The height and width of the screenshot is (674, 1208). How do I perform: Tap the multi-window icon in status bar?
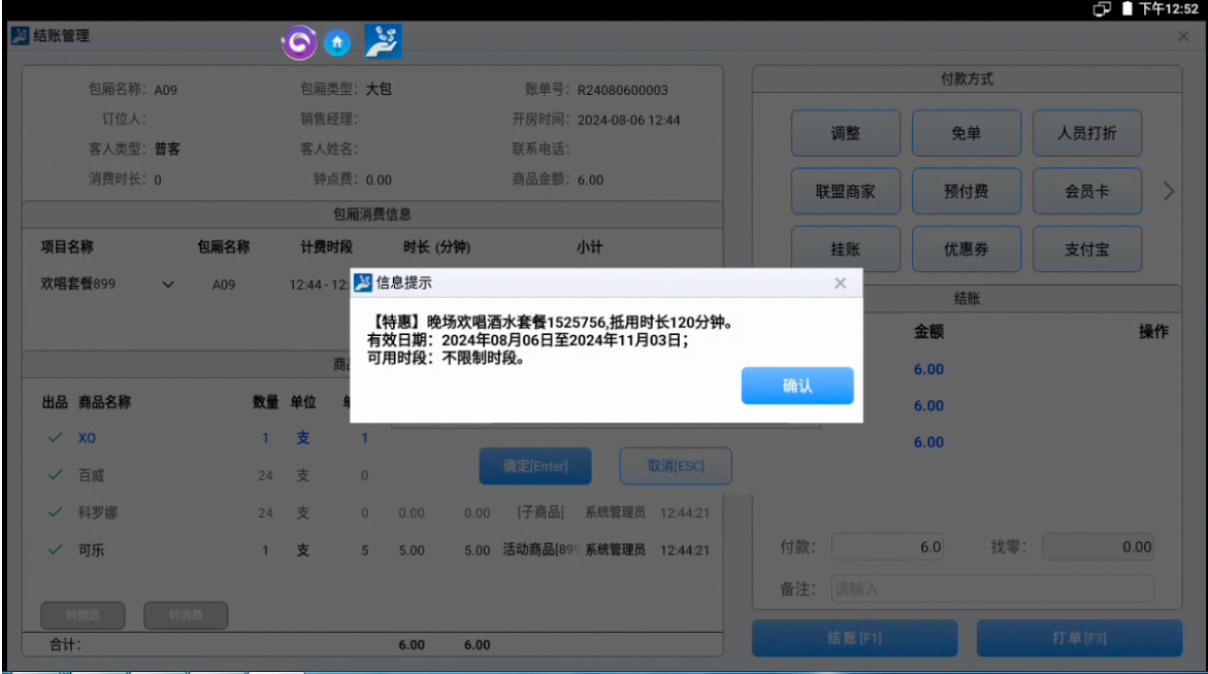point(1100,8)
